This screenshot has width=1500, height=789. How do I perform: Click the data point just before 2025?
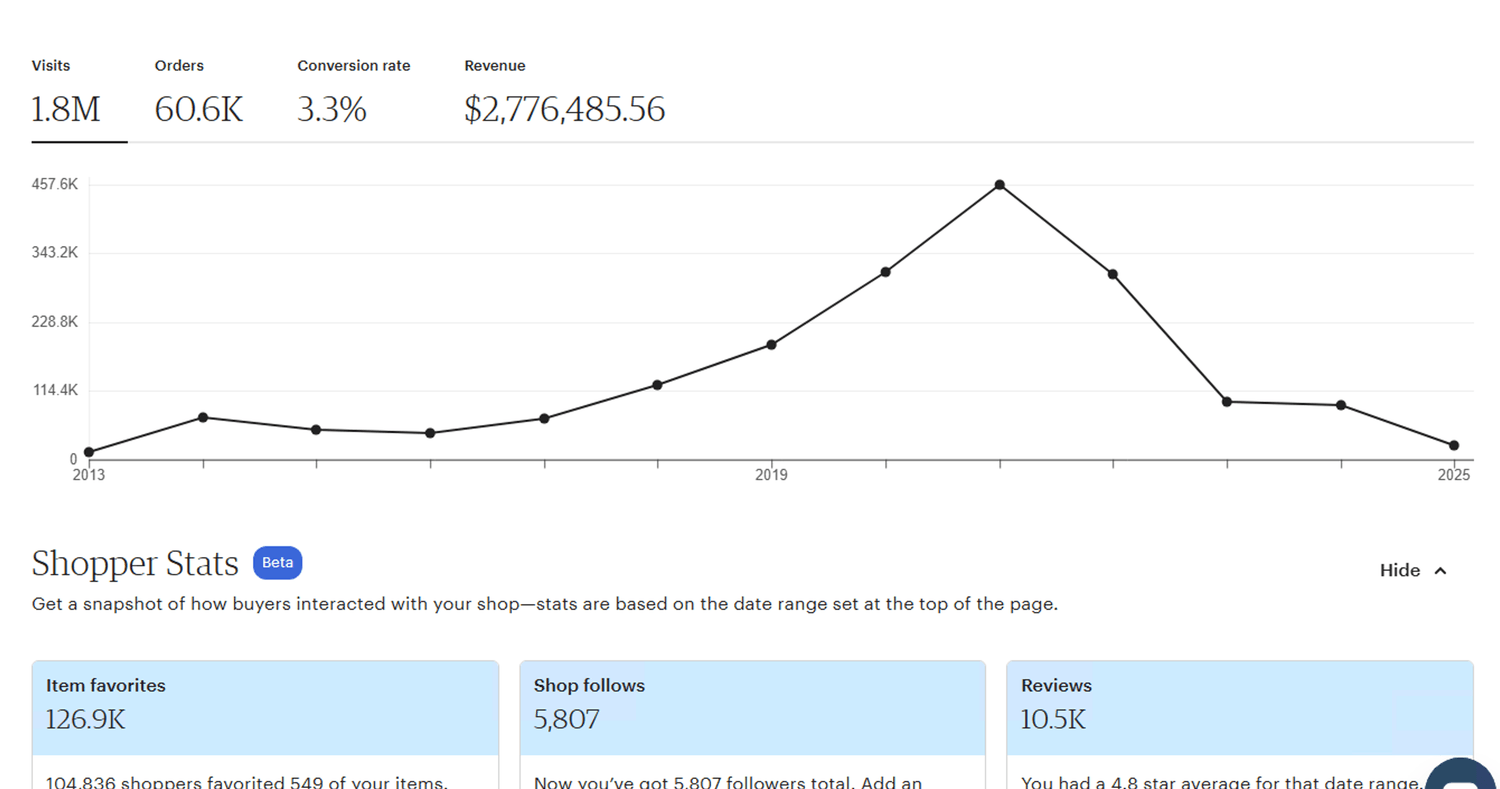coord(1340,405)
